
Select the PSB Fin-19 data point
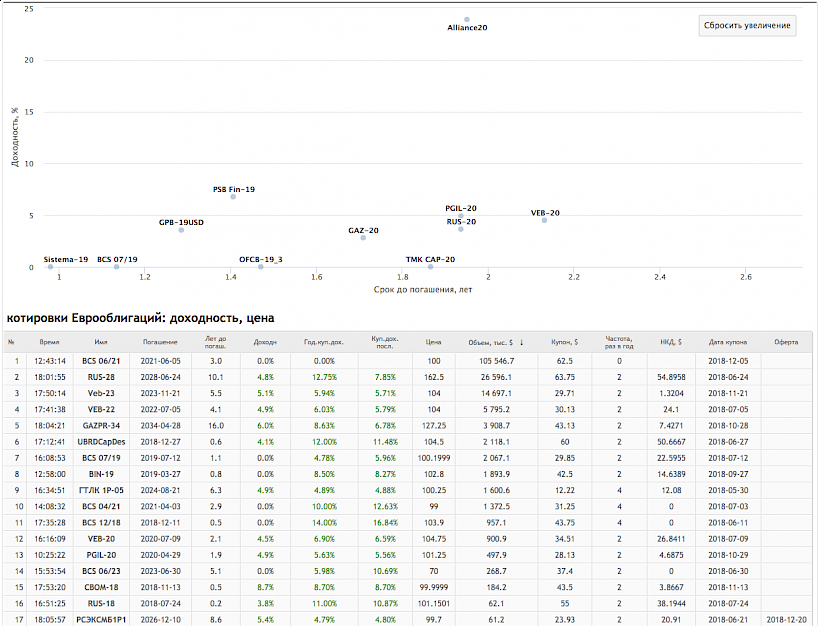click(x=233, y=197)
